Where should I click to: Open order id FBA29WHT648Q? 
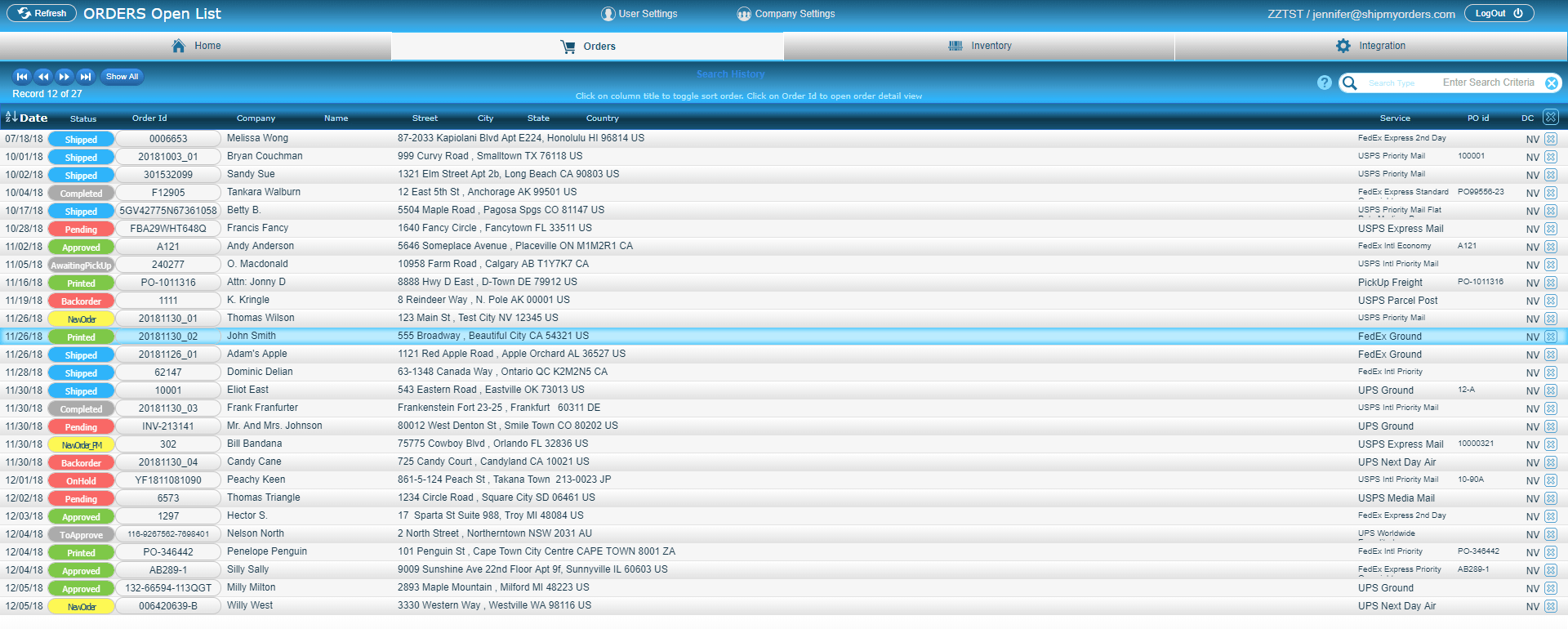click(x=168, y=229)
